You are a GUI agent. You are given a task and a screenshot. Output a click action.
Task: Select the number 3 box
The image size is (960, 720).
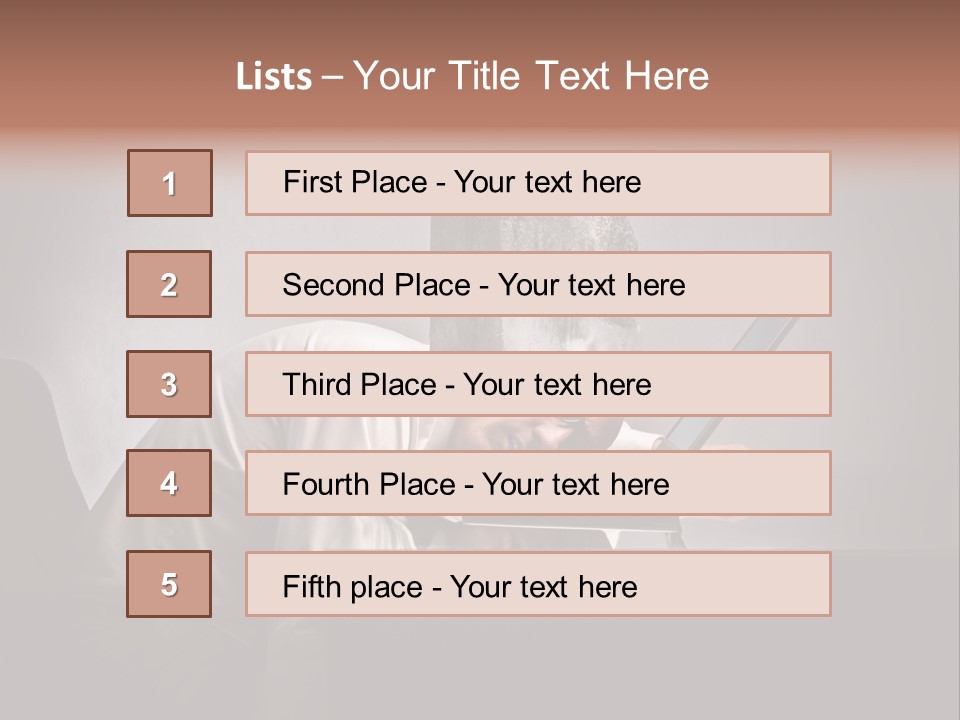point(169,384)
